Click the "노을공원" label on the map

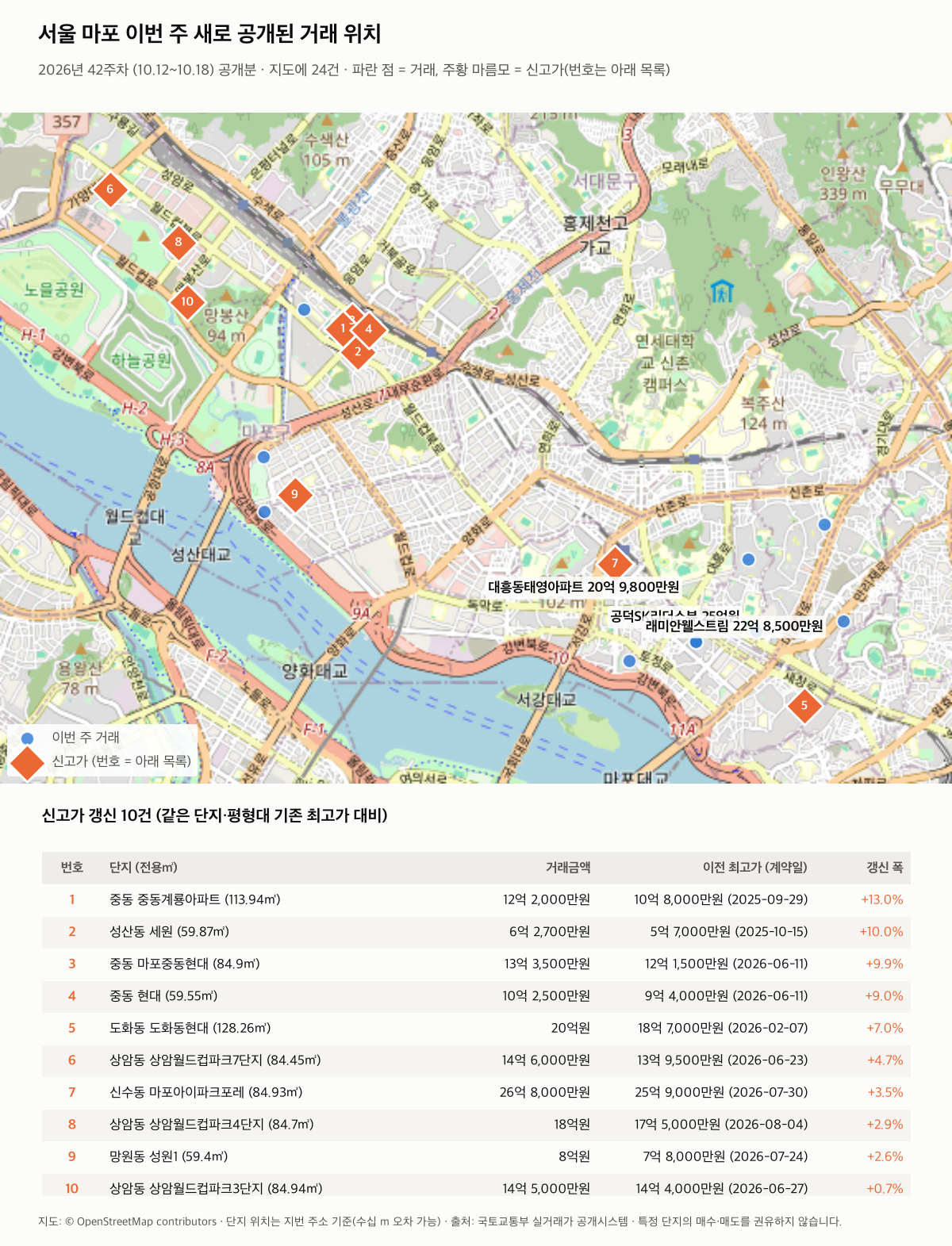point(54,289)
